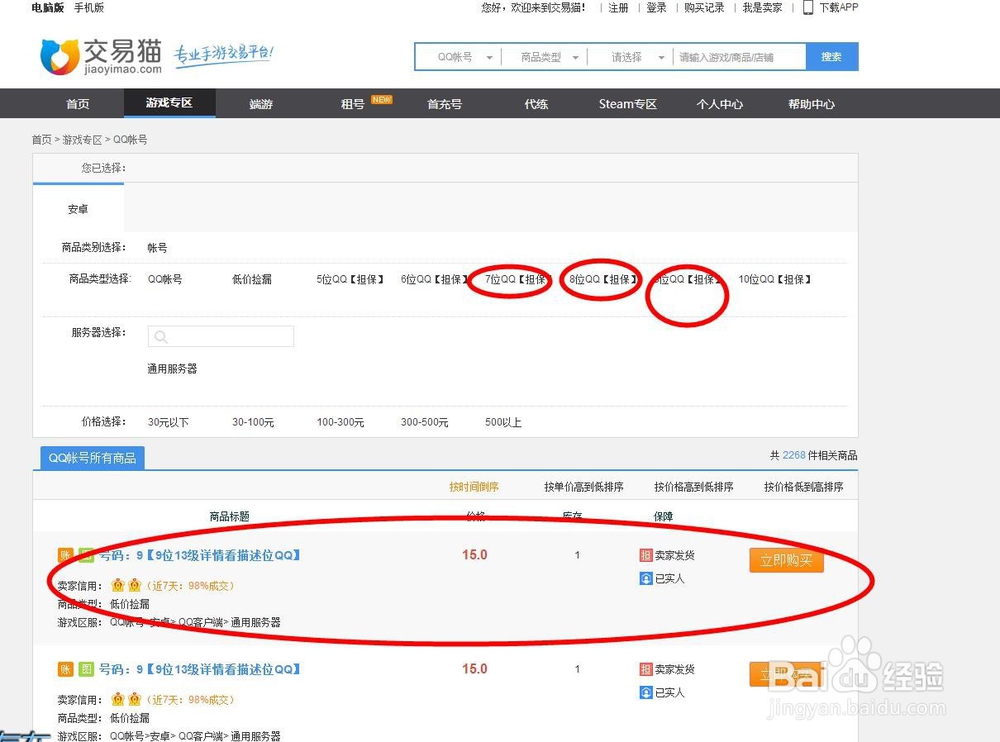Click the 下载APP link

[x=839, y=8]
